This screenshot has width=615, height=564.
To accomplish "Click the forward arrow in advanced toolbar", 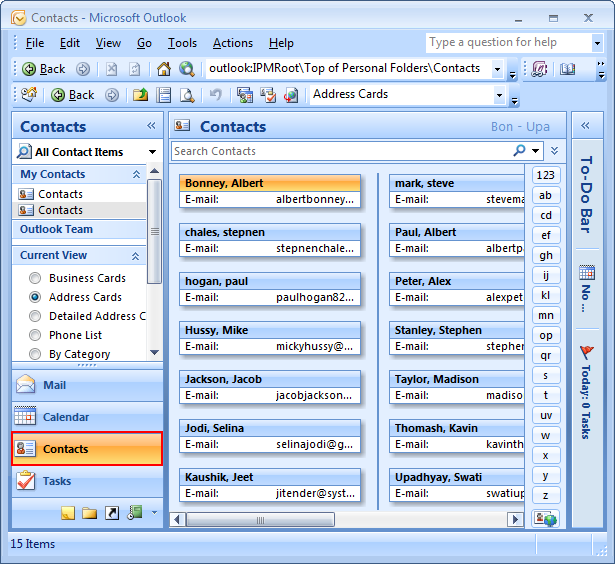I will point(112,95).
